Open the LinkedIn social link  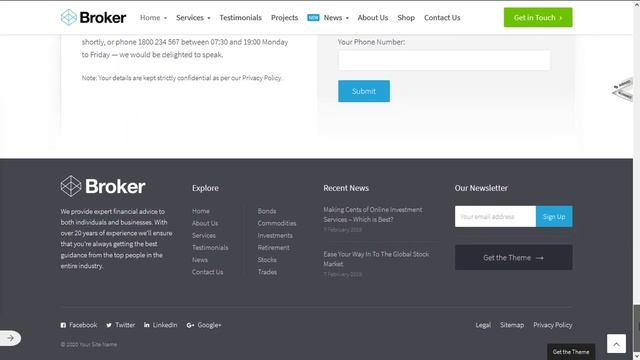coord(160,325)
